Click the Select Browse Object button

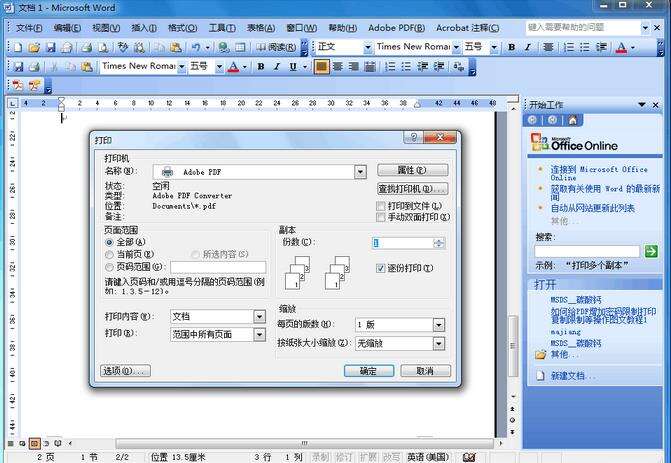coord(513,420)
